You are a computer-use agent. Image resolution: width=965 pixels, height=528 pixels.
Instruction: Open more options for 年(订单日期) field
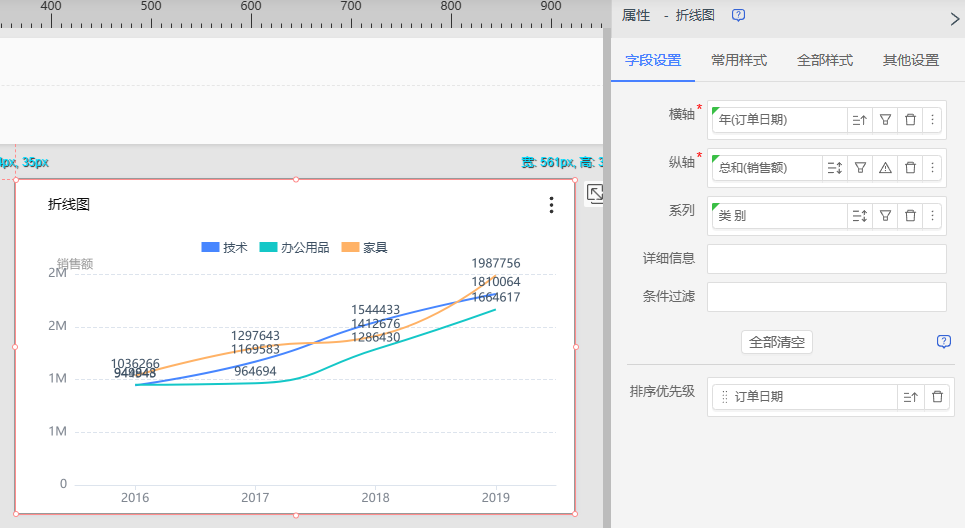pos(932,120)
